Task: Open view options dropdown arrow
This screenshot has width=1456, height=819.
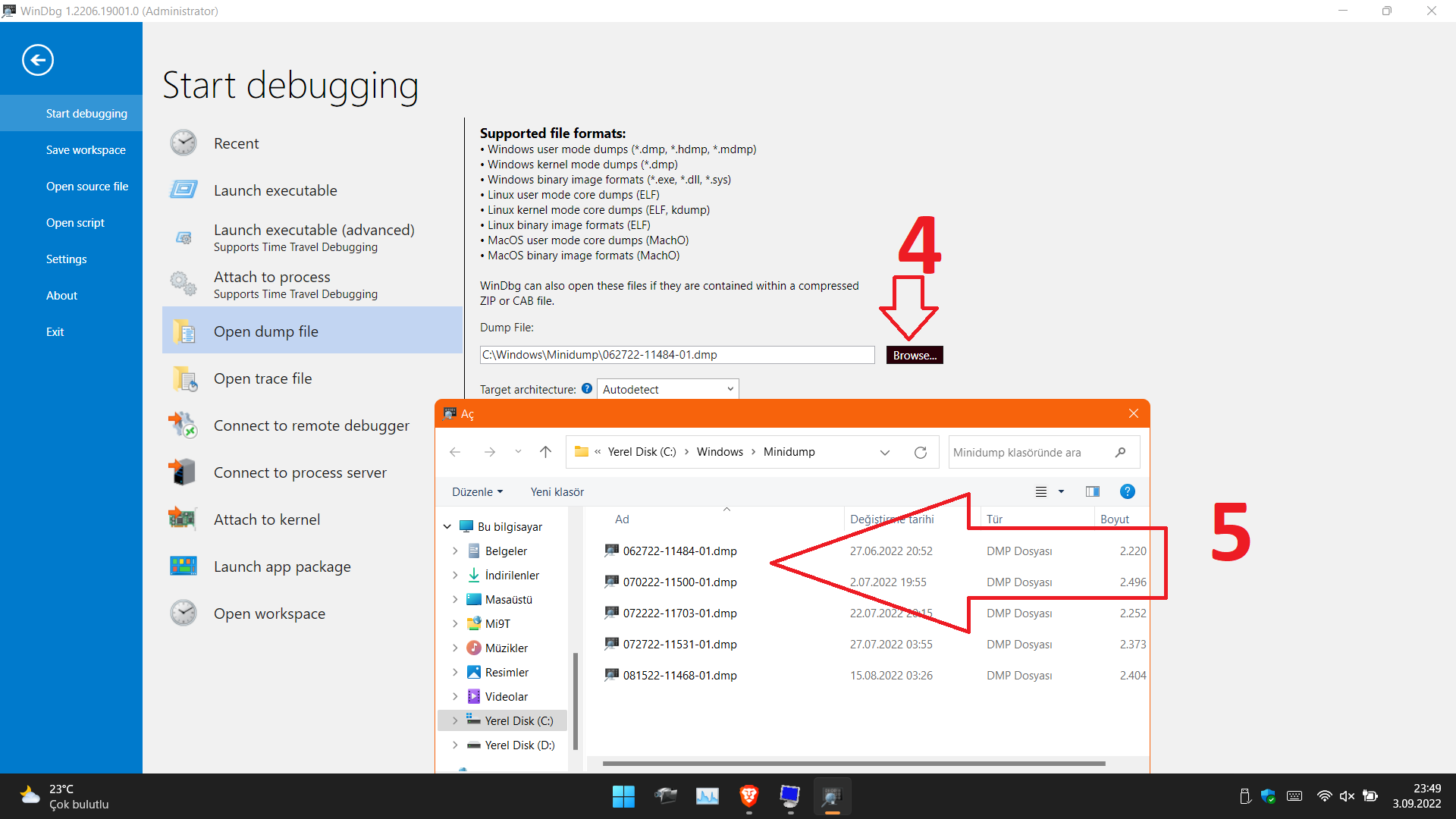Action: click(x=1061, y=491)
